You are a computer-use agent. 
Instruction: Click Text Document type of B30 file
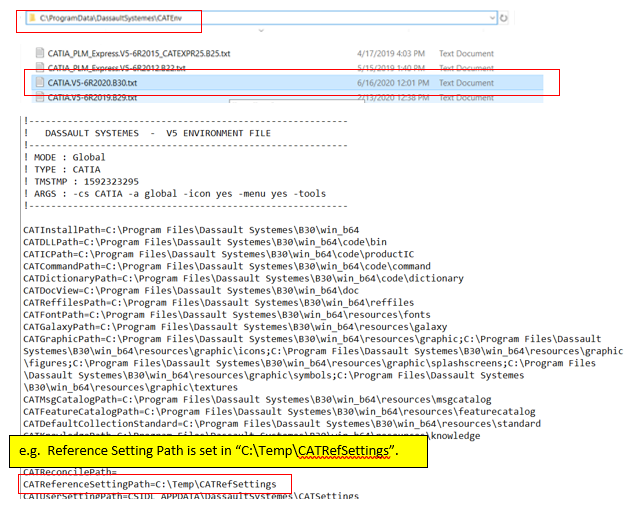(466, 83)
